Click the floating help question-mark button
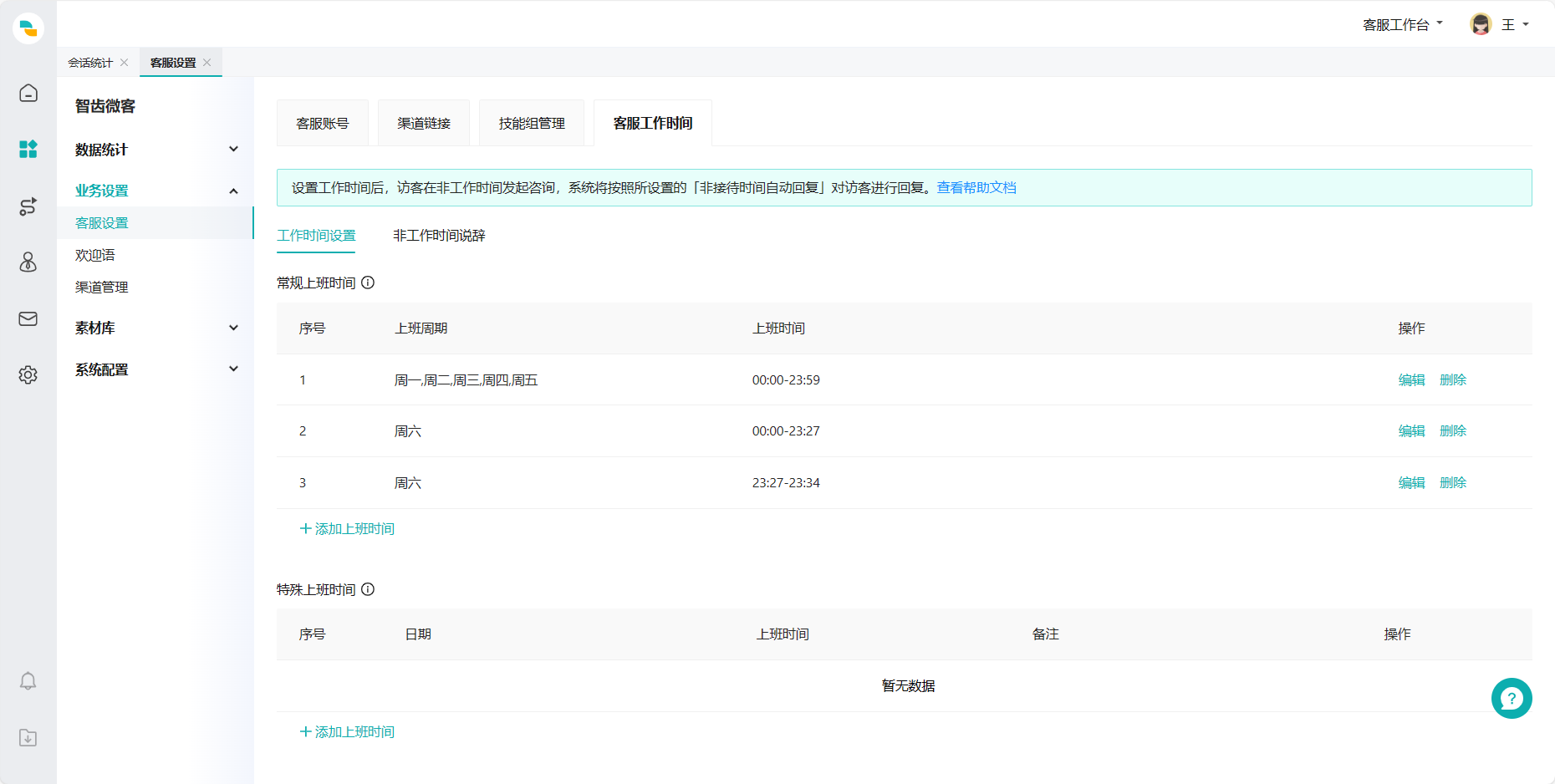 click(x=1512, y=698)
